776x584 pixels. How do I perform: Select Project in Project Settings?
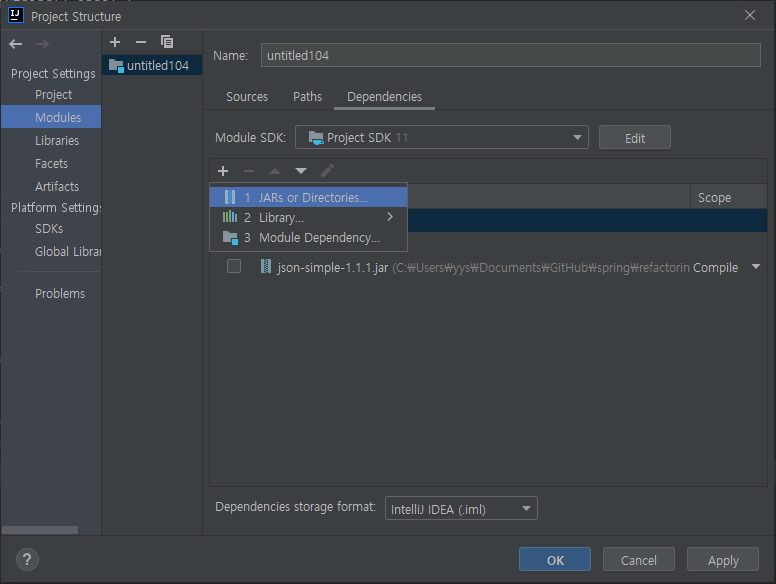(53, 95)
